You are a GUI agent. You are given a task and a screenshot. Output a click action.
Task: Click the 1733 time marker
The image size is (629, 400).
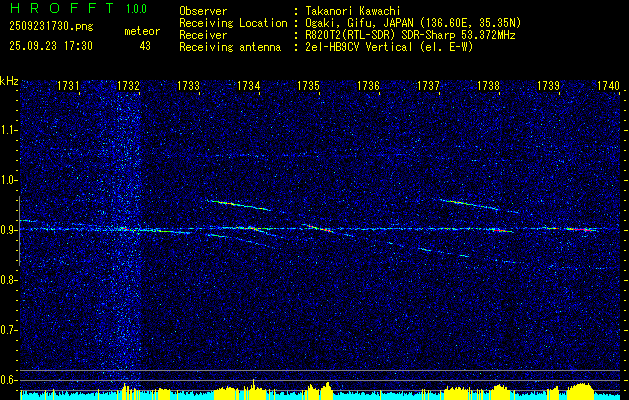[189, 85]
